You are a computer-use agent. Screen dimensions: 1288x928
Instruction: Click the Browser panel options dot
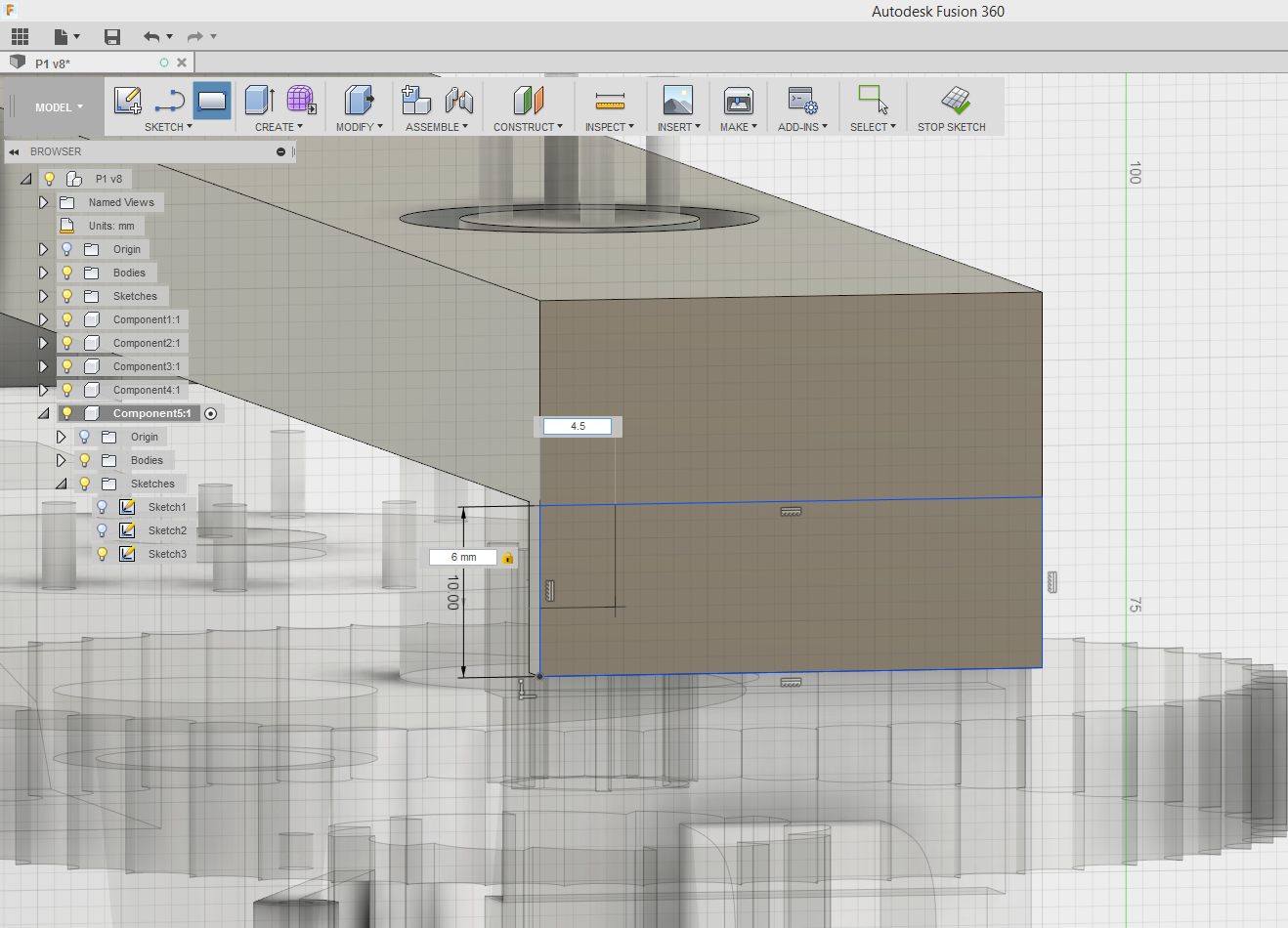281,152
